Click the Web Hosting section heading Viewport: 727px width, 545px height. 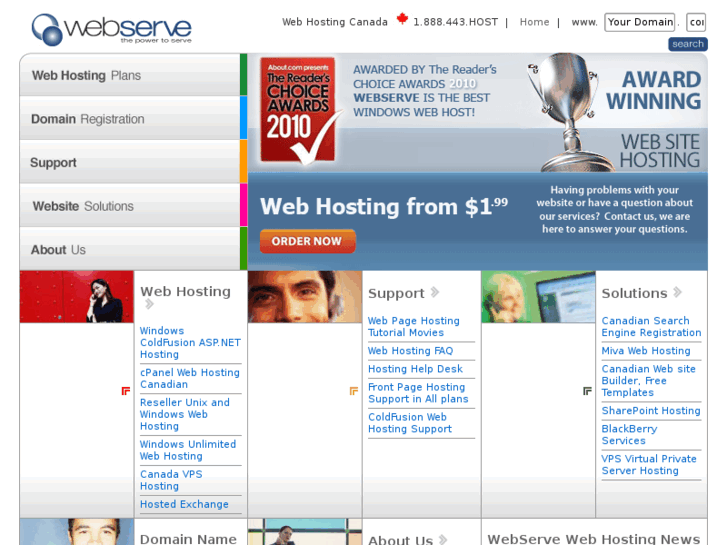pos(185,291)
